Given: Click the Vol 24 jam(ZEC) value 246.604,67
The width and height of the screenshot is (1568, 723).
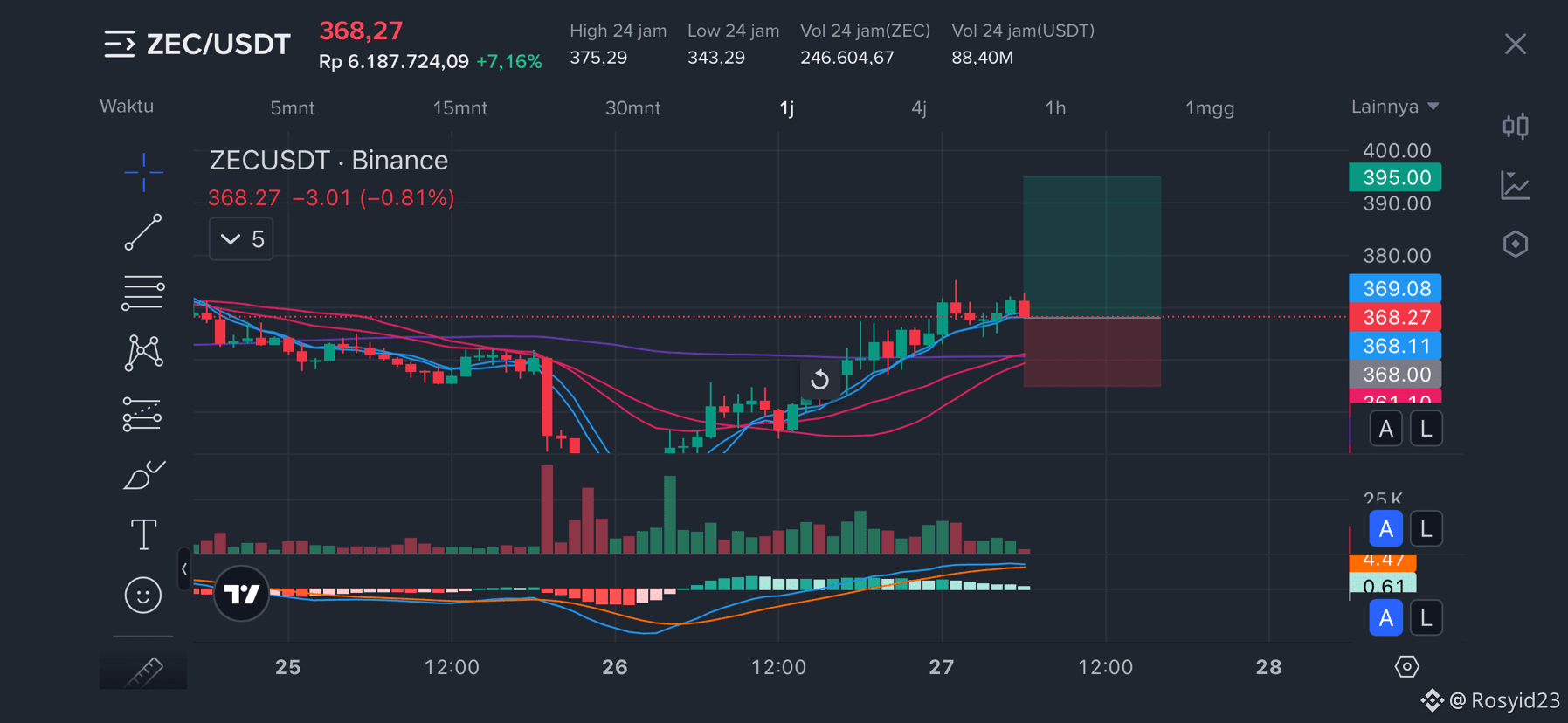Looking at the screenshot, I should (847, 58).
